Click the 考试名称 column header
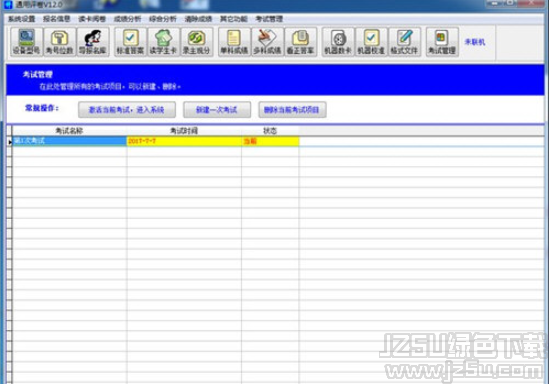 (x=69, y=131)
